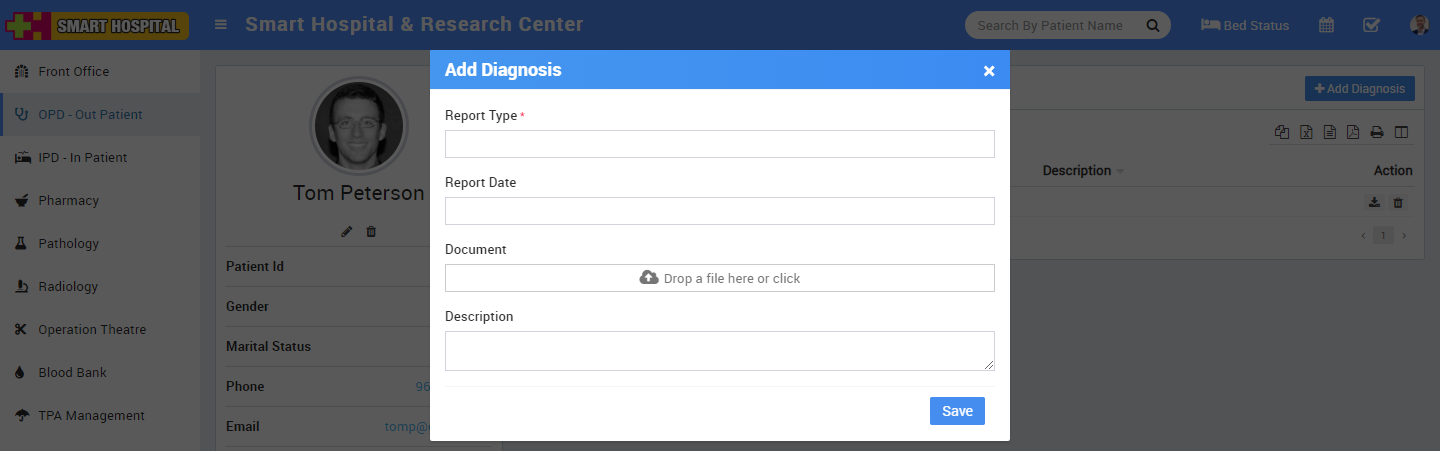Open the task checklist icon
The image size is (1440, 451).
coord(1372,25)
